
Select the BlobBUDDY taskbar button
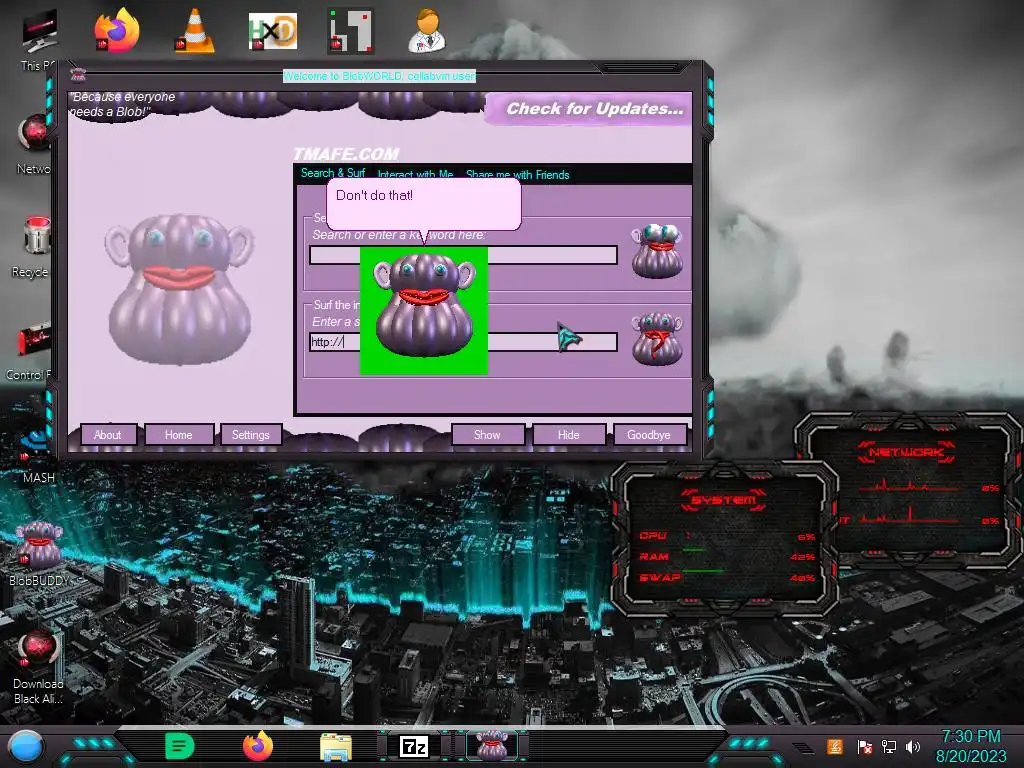click(492, 746)
